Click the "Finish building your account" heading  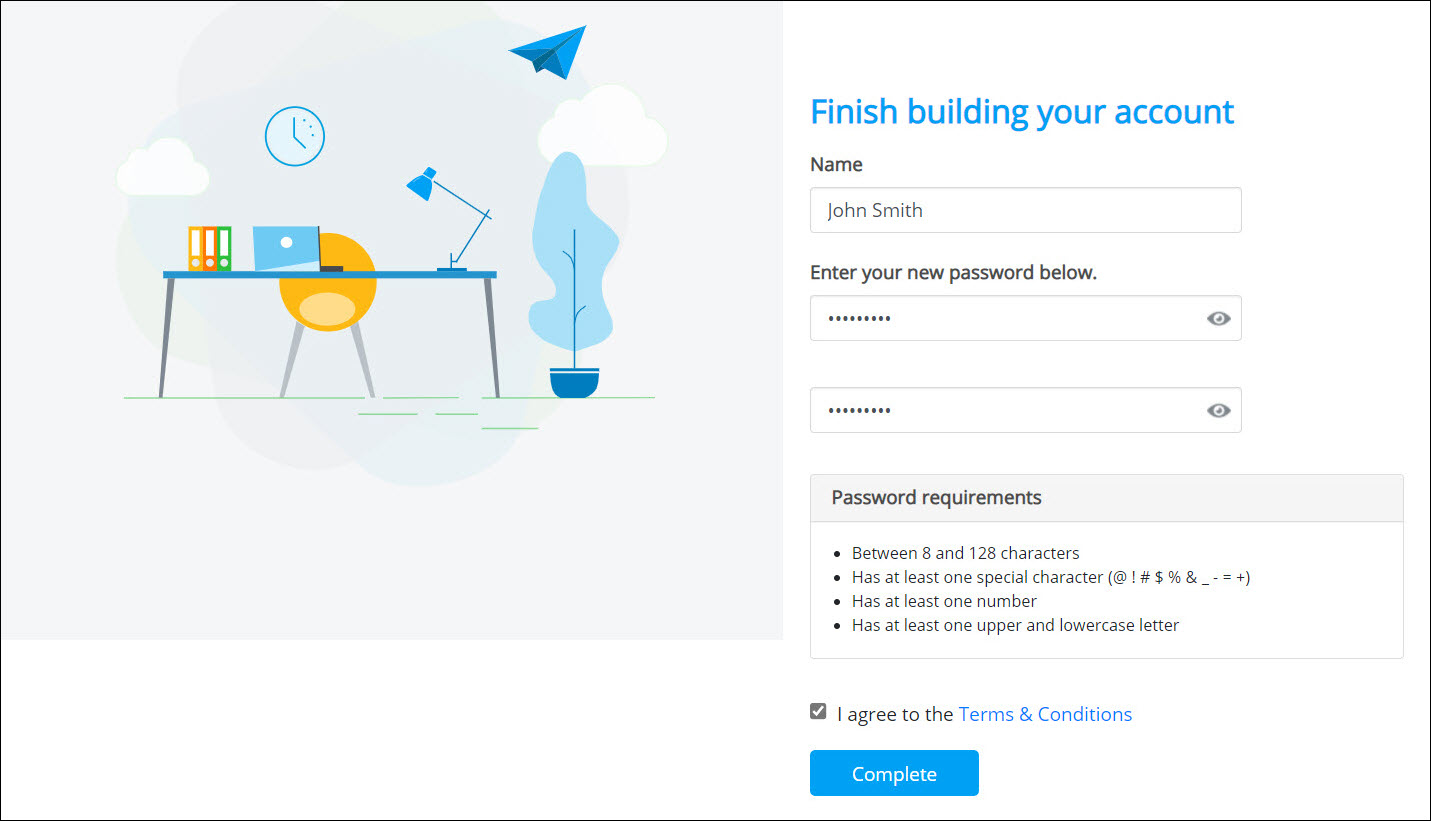pyautogui.click(x=1022, y=112)
